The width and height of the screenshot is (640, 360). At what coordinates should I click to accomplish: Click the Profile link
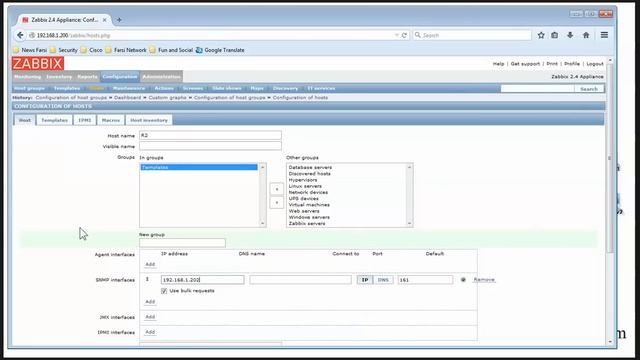click(572, 64)
